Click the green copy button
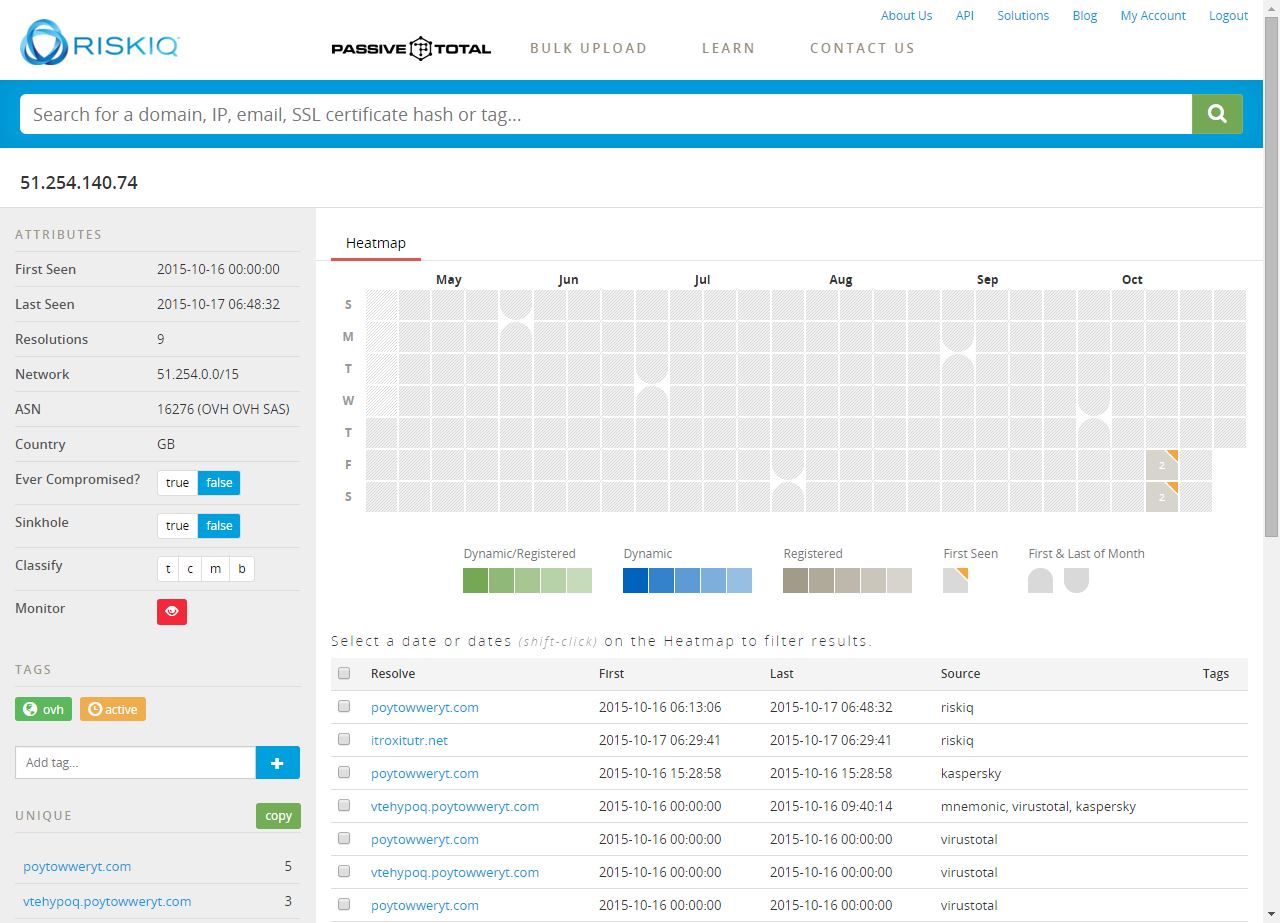The image size is (1280, 923). click(x=278, y=816)
